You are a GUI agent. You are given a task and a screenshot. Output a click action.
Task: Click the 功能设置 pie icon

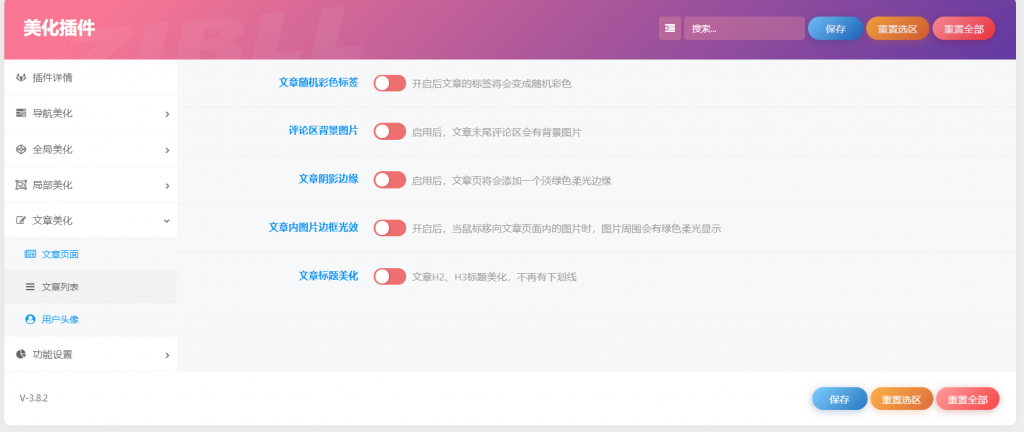tap(21, 354)
